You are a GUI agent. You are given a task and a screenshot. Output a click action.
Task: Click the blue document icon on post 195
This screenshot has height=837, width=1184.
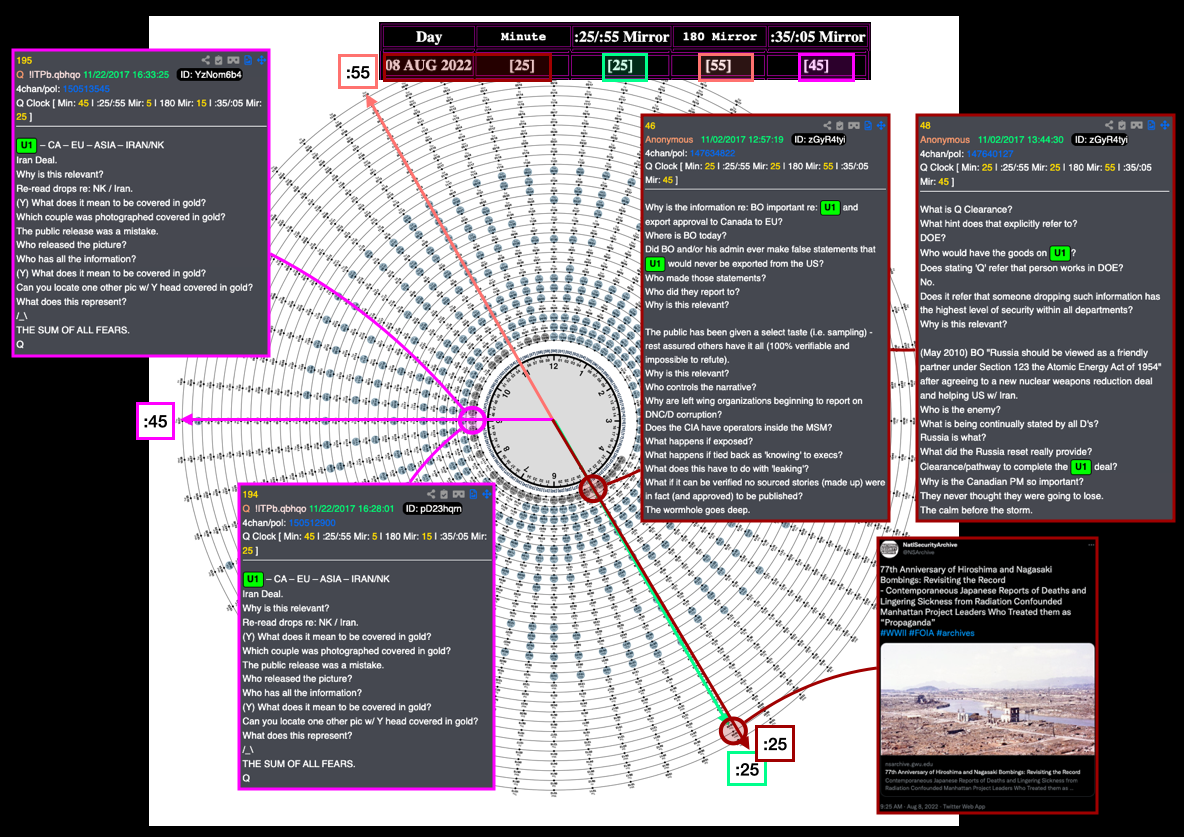pos(248,60)
